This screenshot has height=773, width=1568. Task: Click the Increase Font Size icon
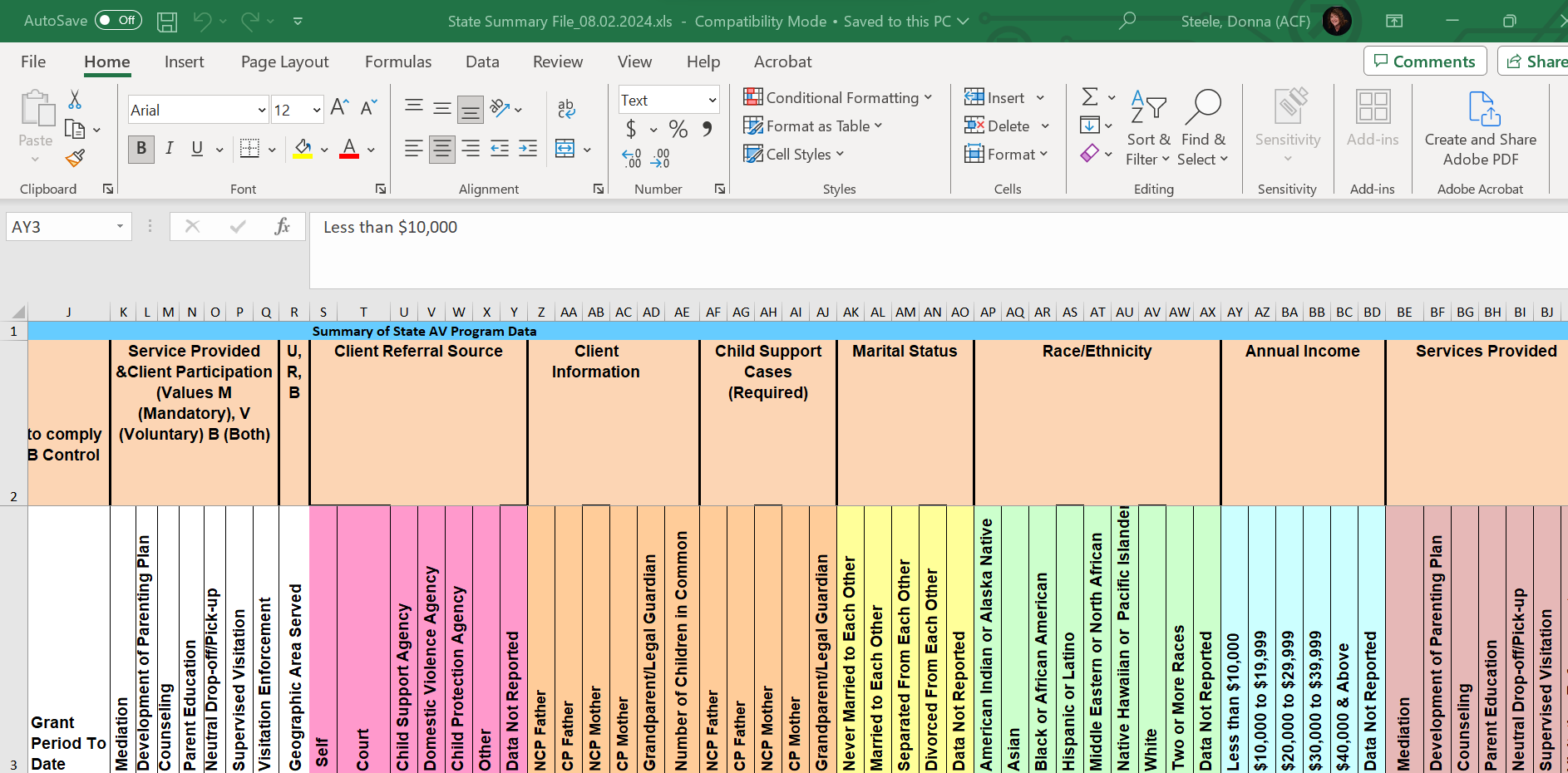point(339,107)
